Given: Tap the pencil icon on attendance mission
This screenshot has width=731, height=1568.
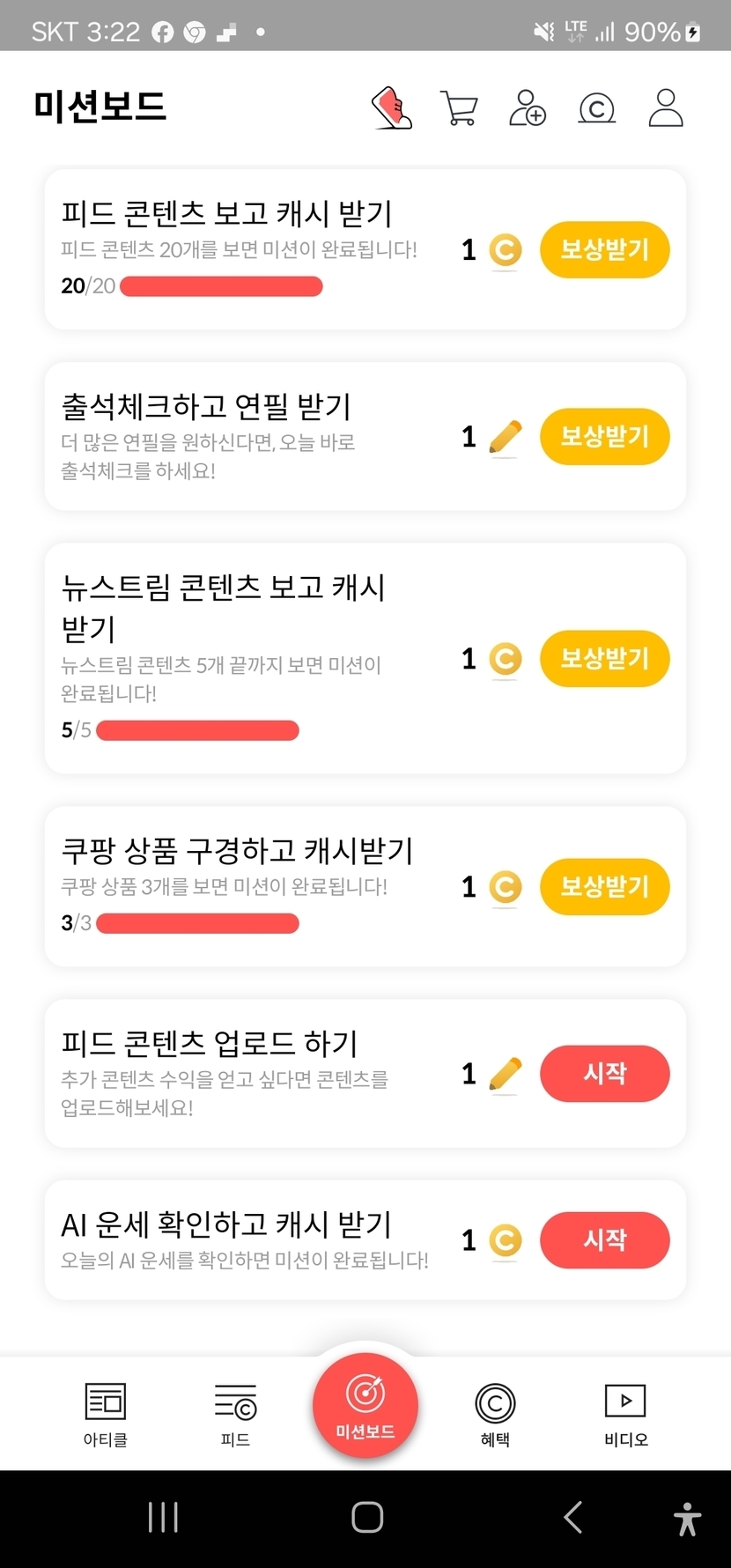Looking at the screenshot, I should coord(505,437).
